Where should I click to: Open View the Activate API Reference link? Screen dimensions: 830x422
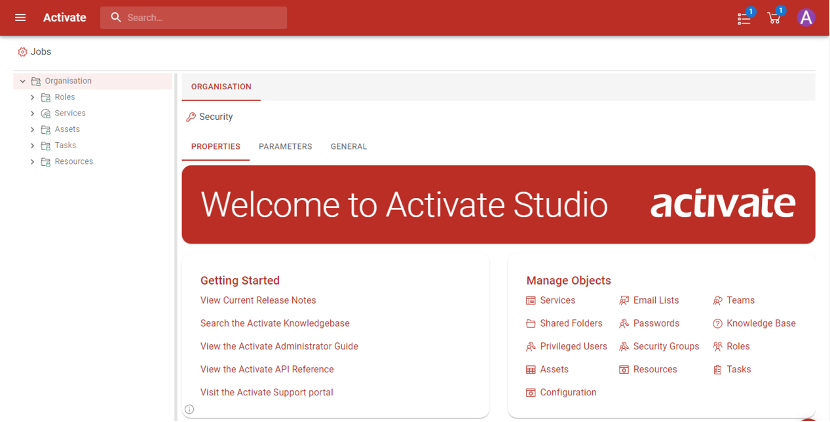click(267, 370)
